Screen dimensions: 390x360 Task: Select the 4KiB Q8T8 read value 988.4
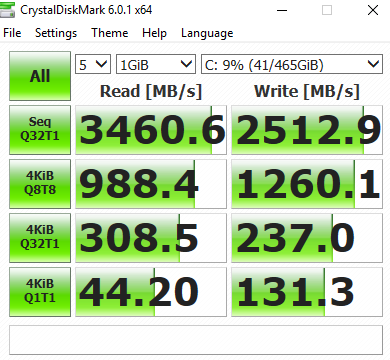point(151,184)
